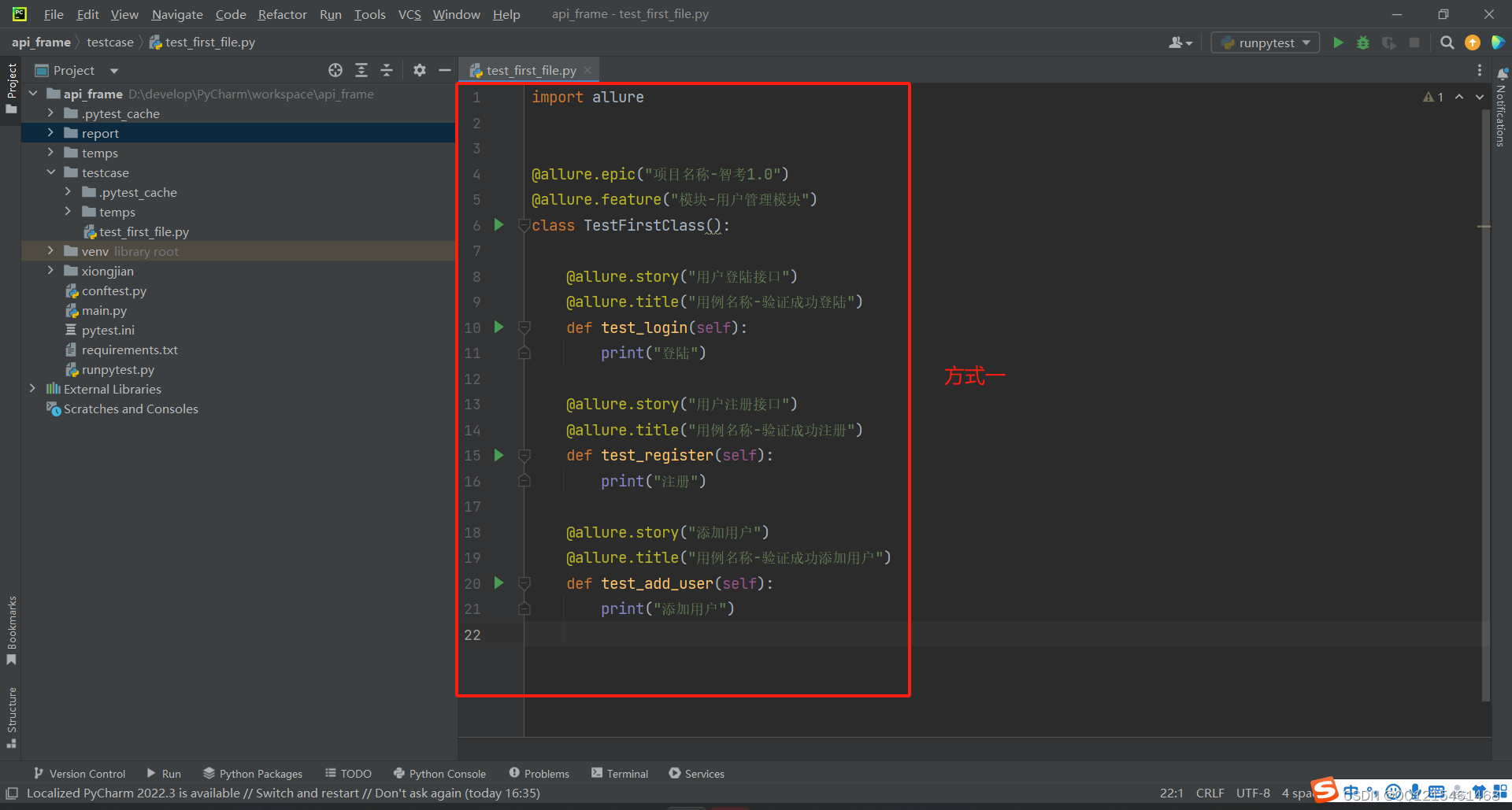Viewport: 1512px width, 810px height.
Task: Click CRLF line separator in status bar
Action: tap(1210, 793)
